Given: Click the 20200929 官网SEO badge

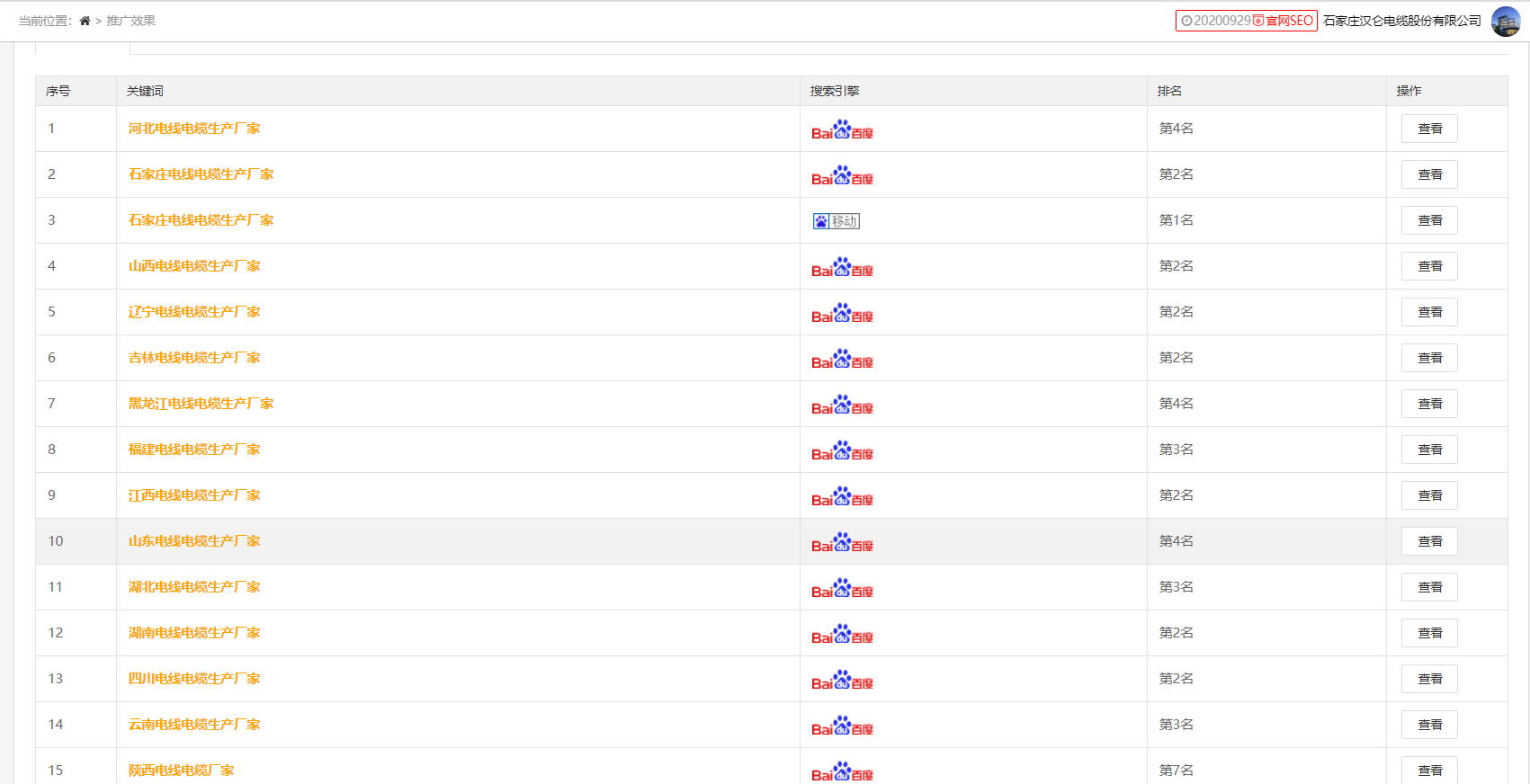Looking at the screenshot, I should pos(1246,21).
